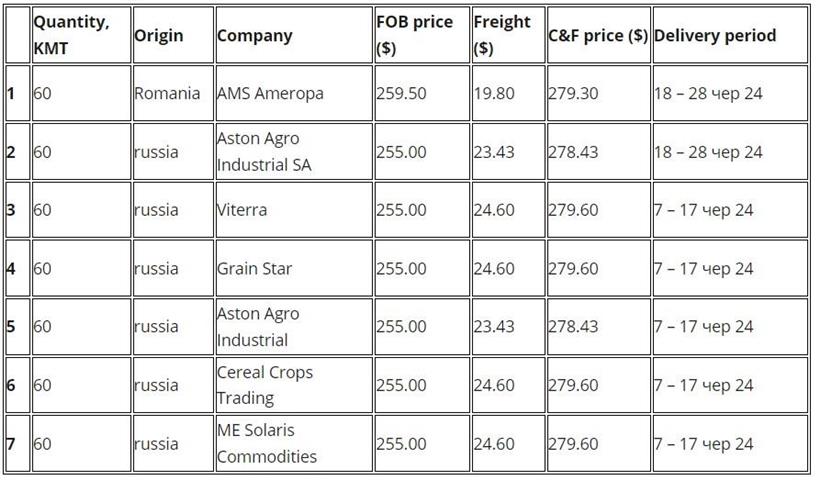Click the "Company" header cell

(255, 35)
